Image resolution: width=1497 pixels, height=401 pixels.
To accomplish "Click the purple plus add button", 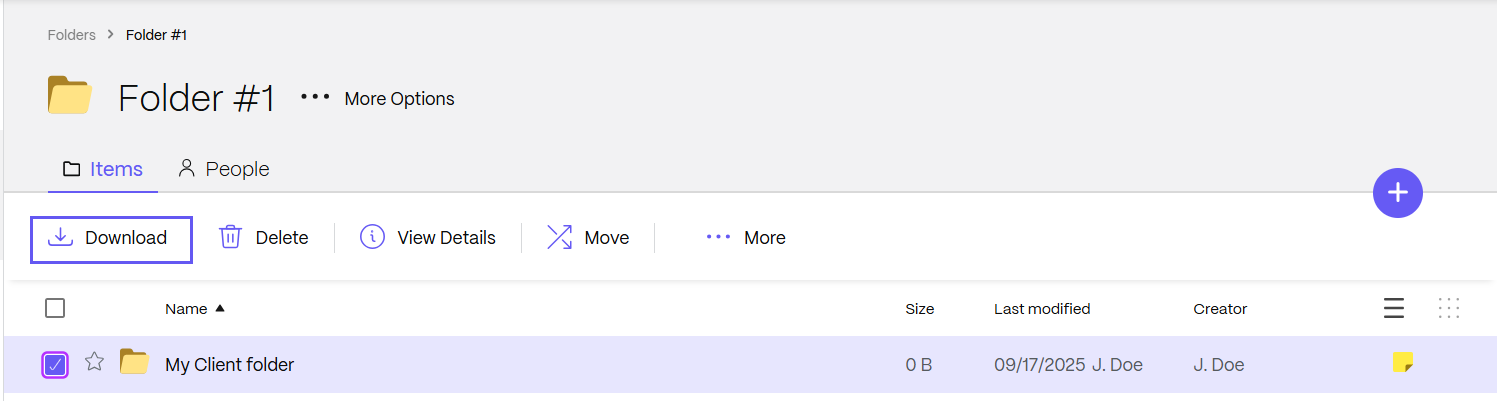I will tap(1397, 194).
